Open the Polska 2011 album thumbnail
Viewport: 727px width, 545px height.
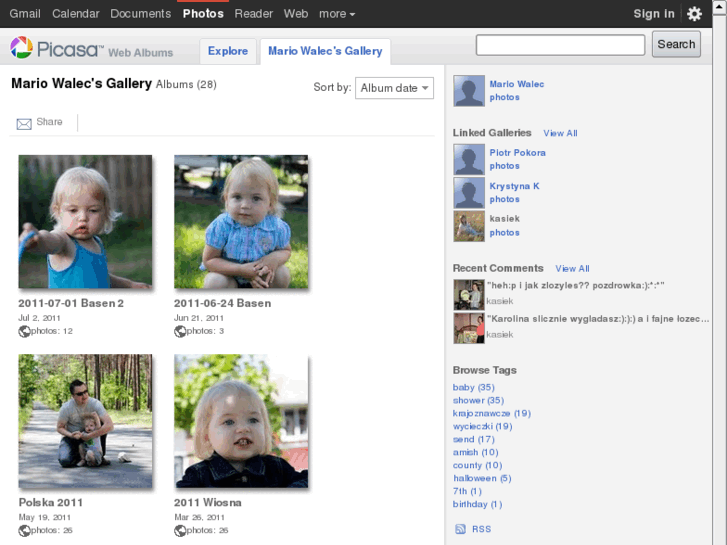85,421
